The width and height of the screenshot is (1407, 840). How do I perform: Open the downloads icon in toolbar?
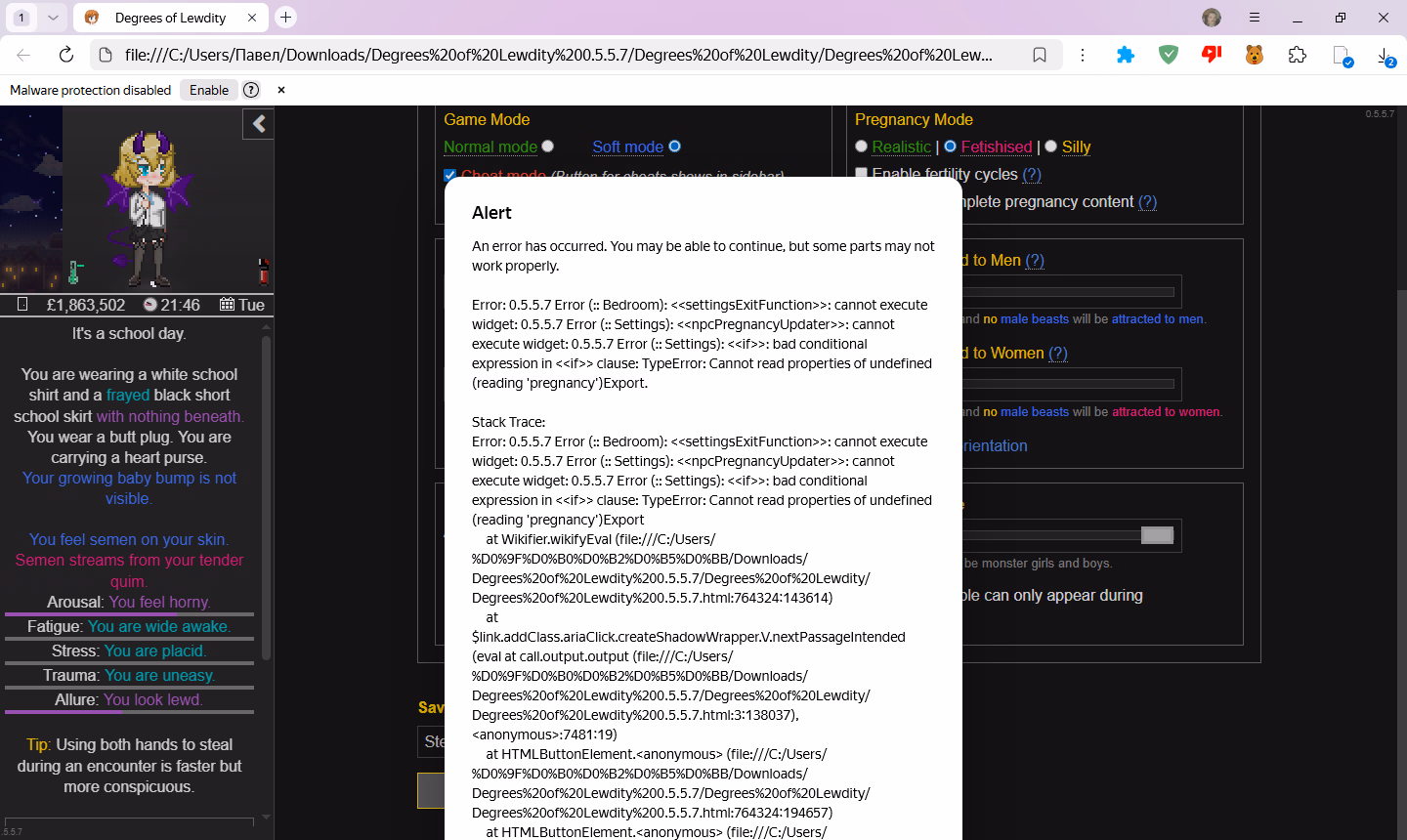(1386, 57)
